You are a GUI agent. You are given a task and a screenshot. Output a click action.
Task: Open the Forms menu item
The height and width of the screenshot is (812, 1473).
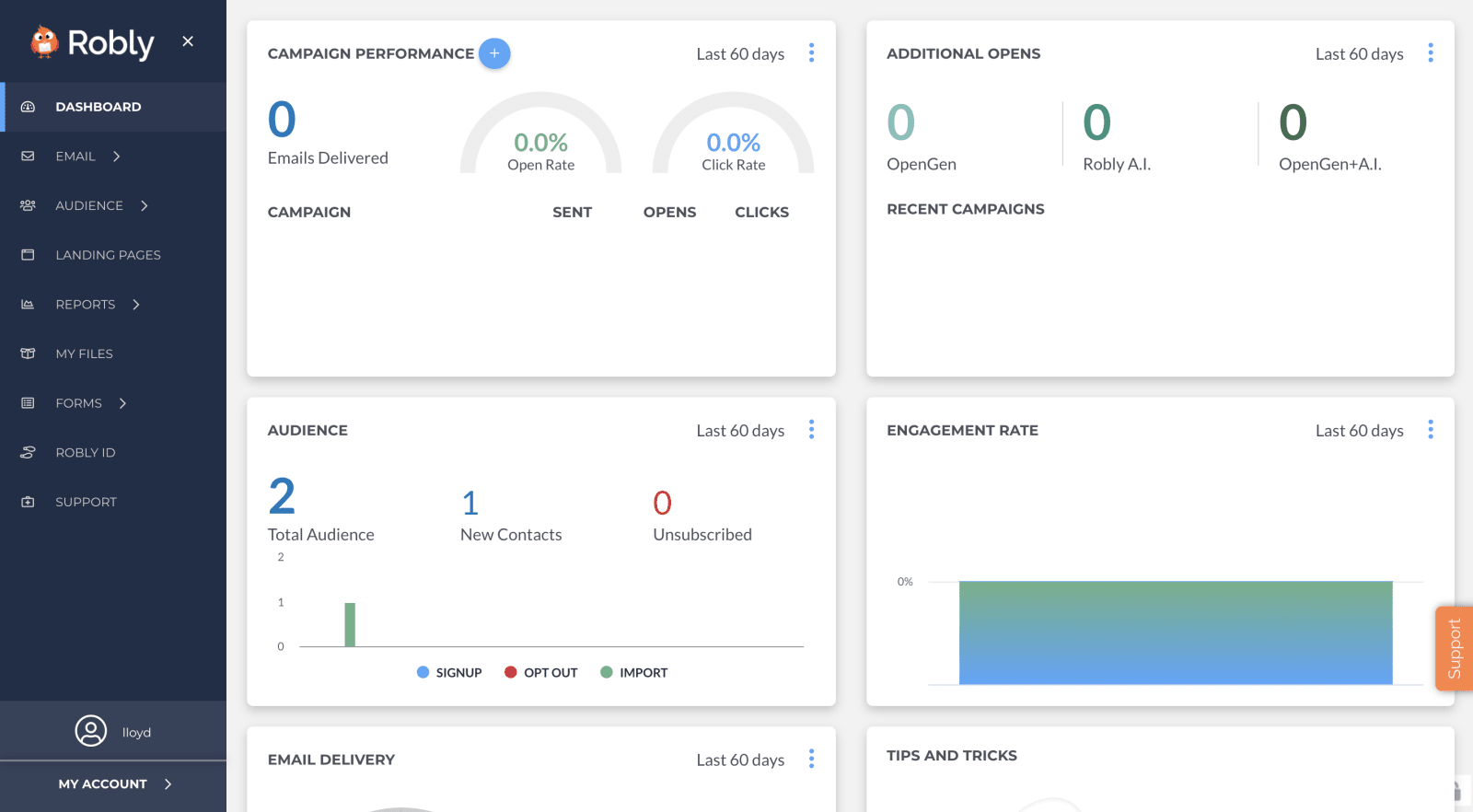pyautogui.click(x=113, y=403)
